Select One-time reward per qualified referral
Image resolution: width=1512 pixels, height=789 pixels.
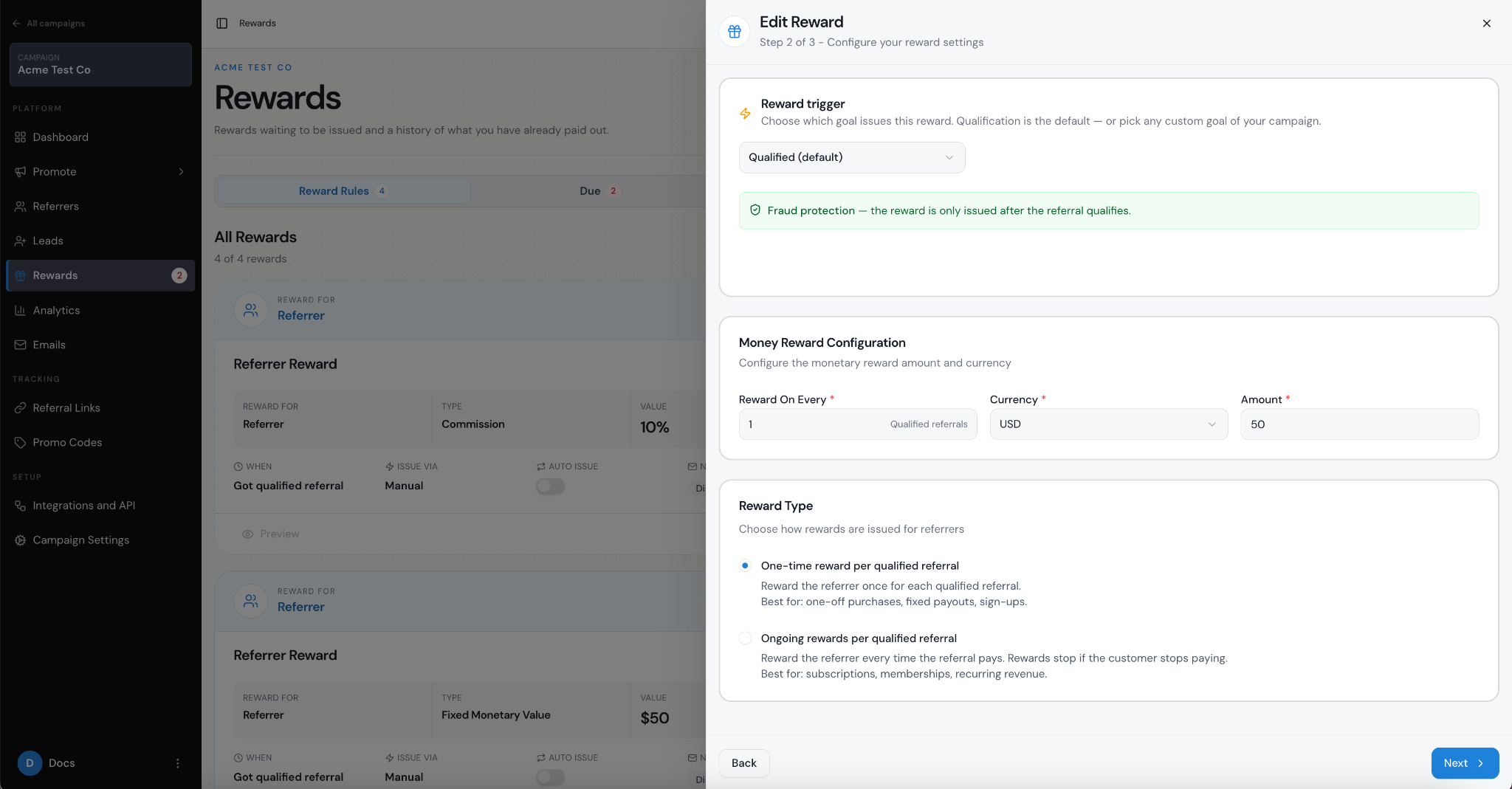[x=745, y=566]
